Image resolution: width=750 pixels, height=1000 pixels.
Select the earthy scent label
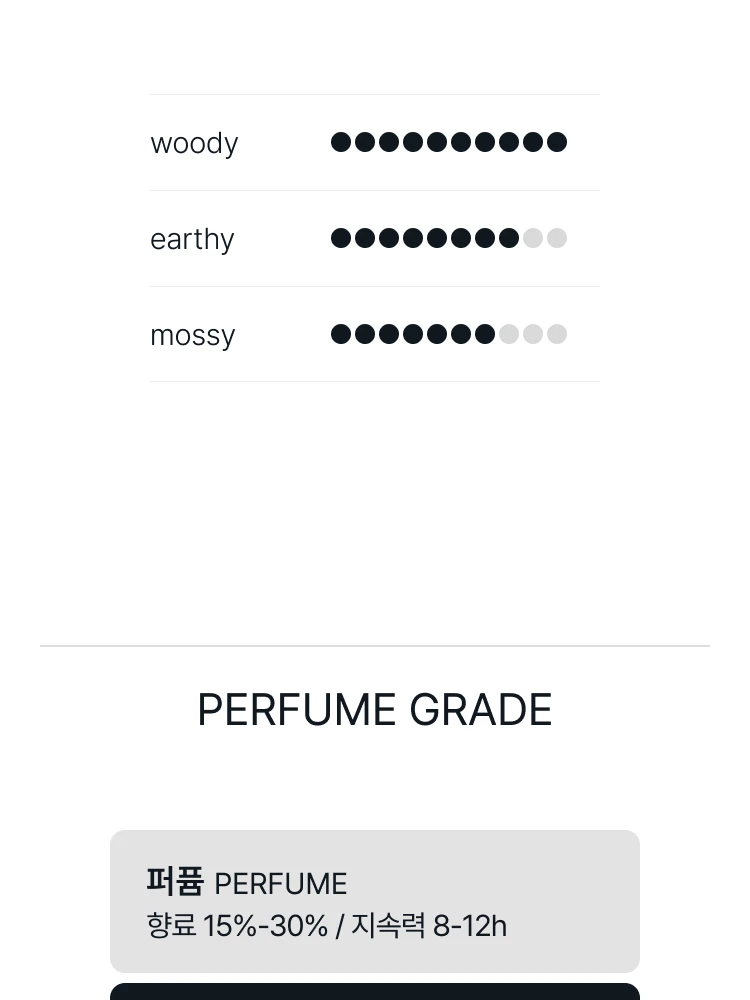pyautogui.click(x=192, y=239)
